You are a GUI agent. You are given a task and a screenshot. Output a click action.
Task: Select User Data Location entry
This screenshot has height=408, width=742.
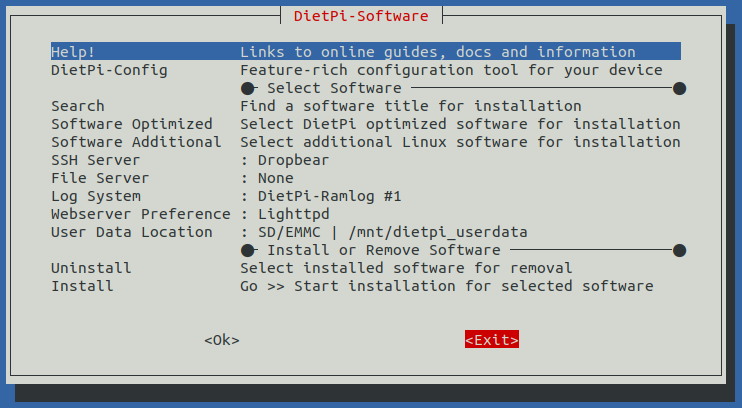click(x=132, y=232)
